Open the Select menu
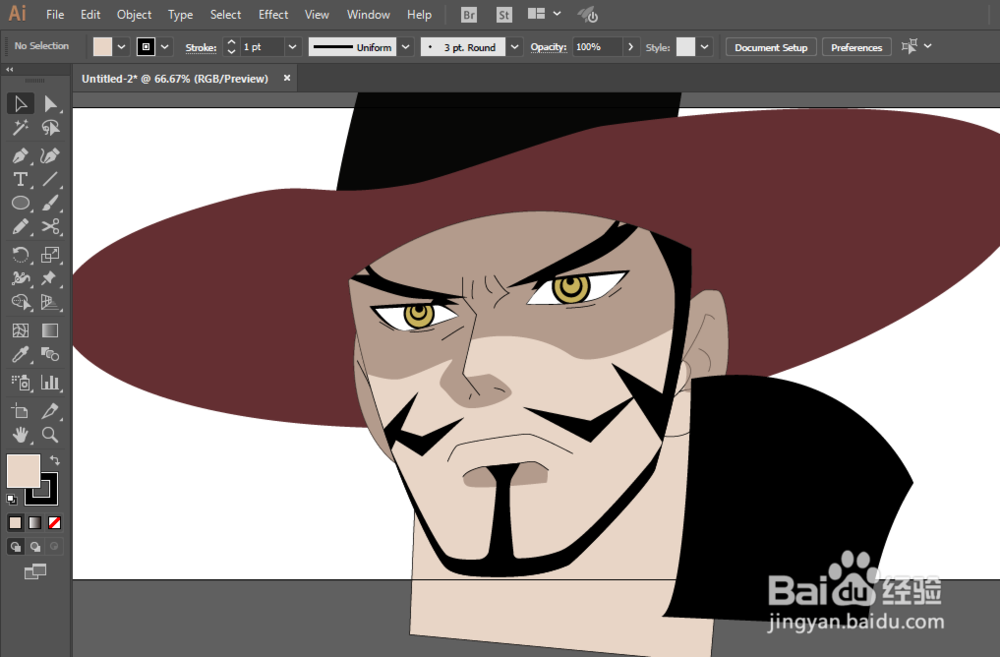 click(226, 15)
